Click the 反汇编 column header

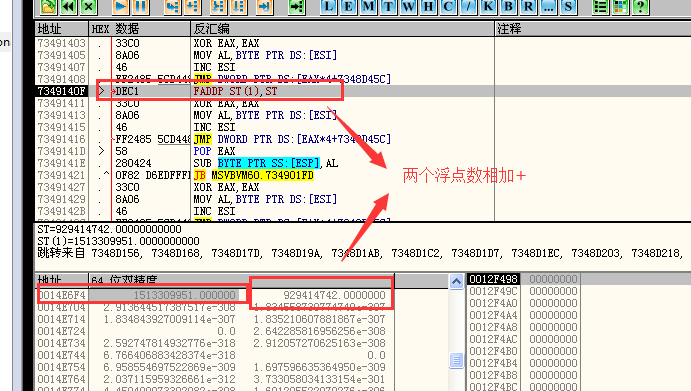[342, 29]
